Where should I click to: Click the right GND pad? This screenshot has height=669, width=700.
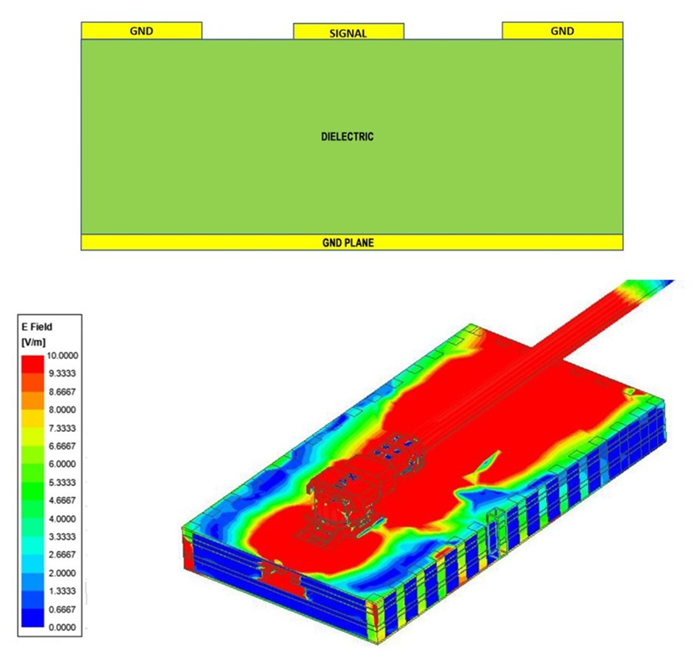point(562,31)
